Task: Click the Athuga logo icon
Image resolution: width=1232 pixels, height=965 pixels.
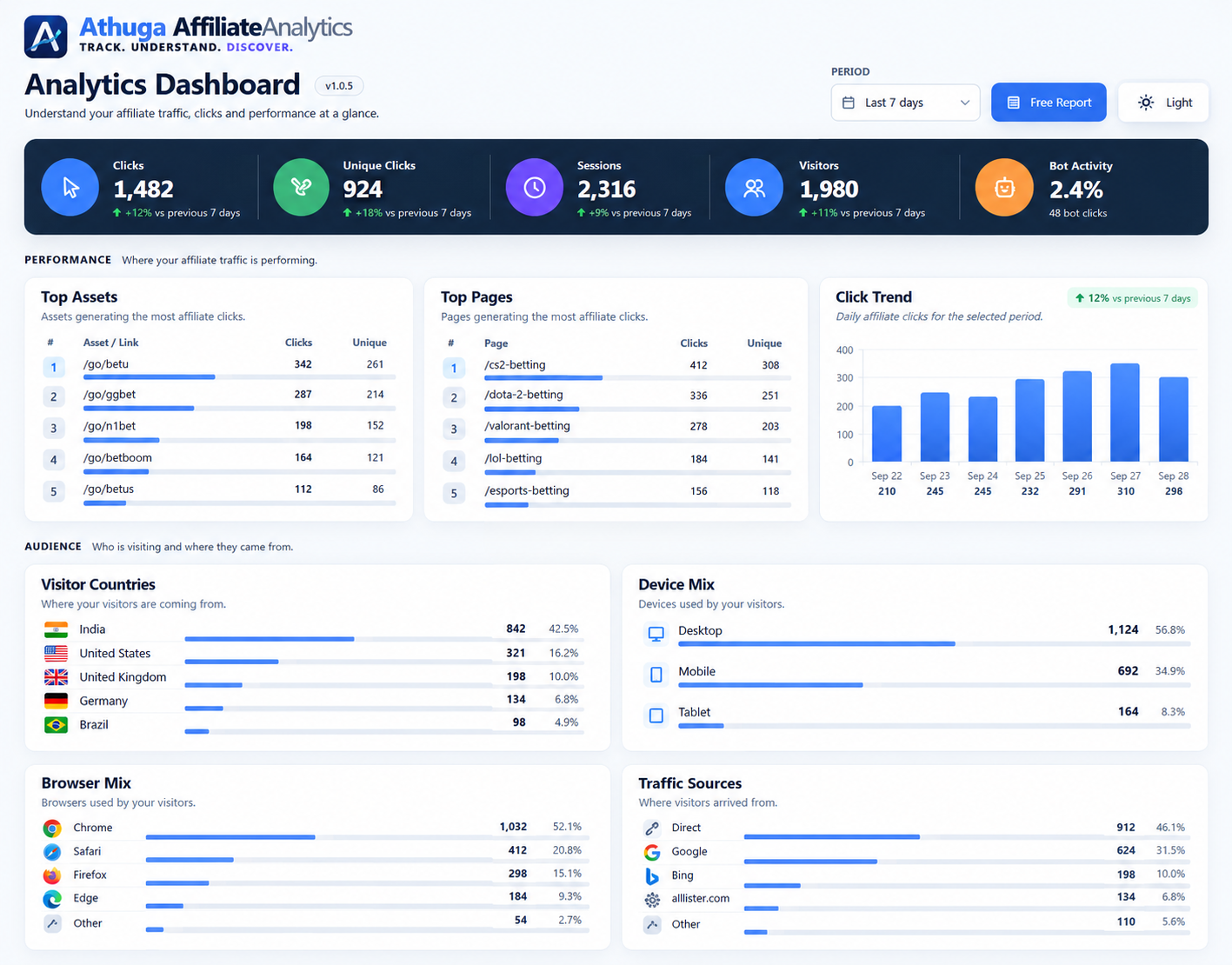Action: pos(45,37)
